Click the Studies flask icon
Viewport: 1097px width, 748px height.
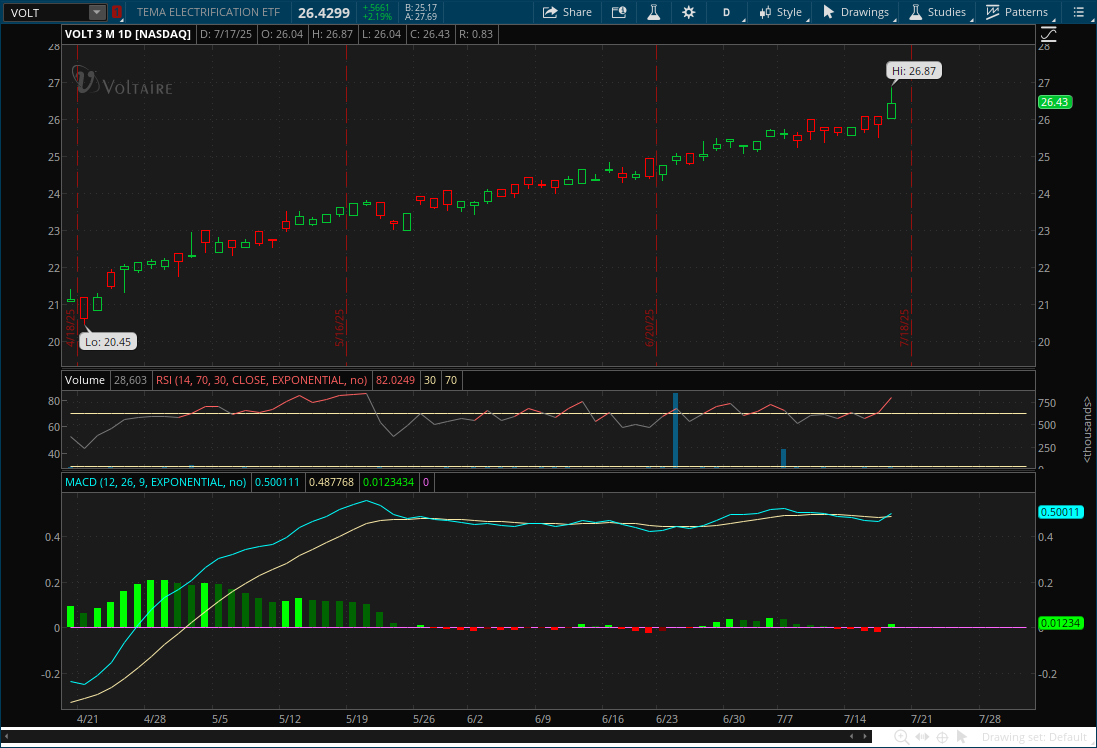915,12
